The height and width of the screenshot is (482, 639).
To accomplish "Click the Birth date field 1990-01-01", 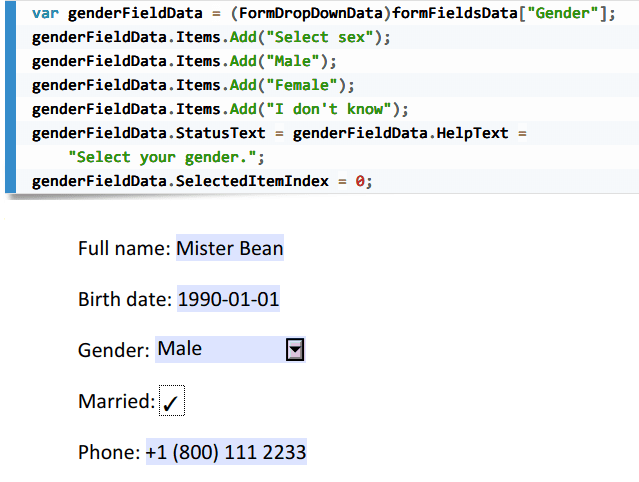I will point(228,299).
